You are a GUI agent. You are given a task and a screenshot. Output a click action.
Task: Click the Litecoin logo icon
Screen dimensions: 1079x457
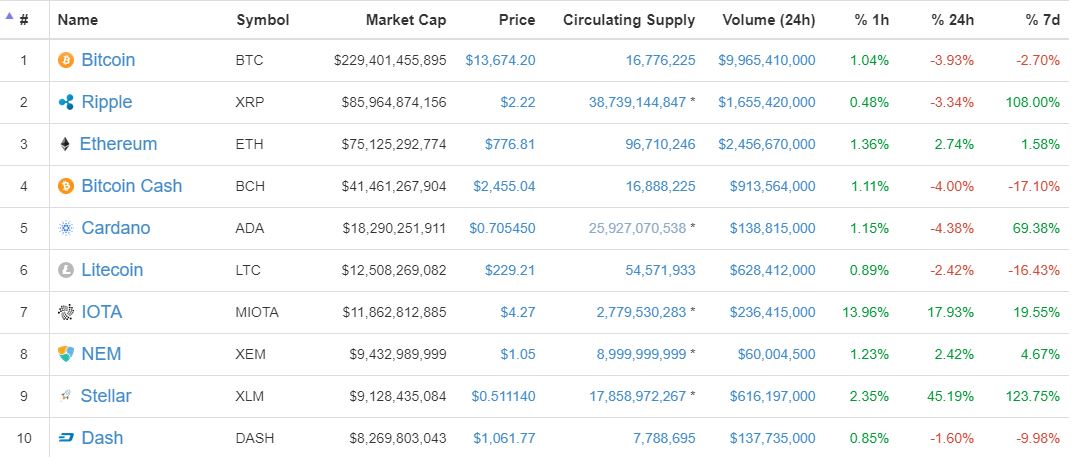[x=66, y=270]
